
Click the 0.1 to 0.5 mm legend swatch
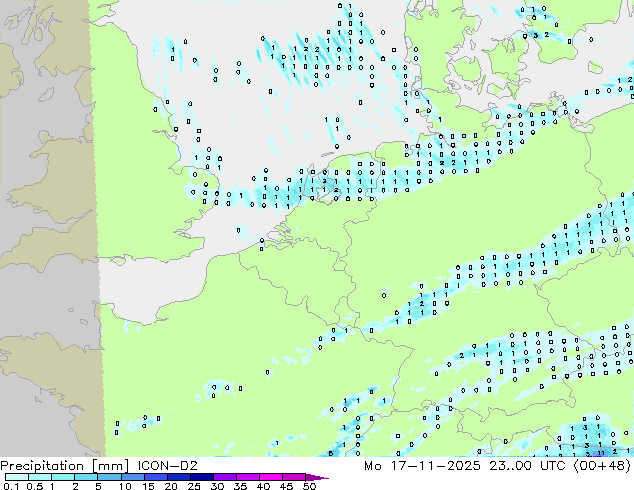(17, 477)
